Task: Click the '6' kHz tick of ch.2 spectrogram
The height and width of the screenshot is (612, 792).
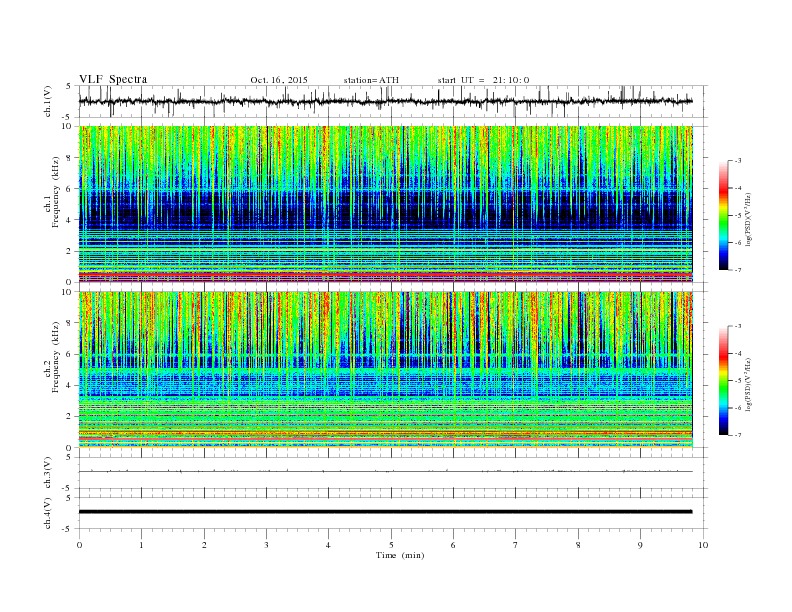Action: tap(69, 354)
